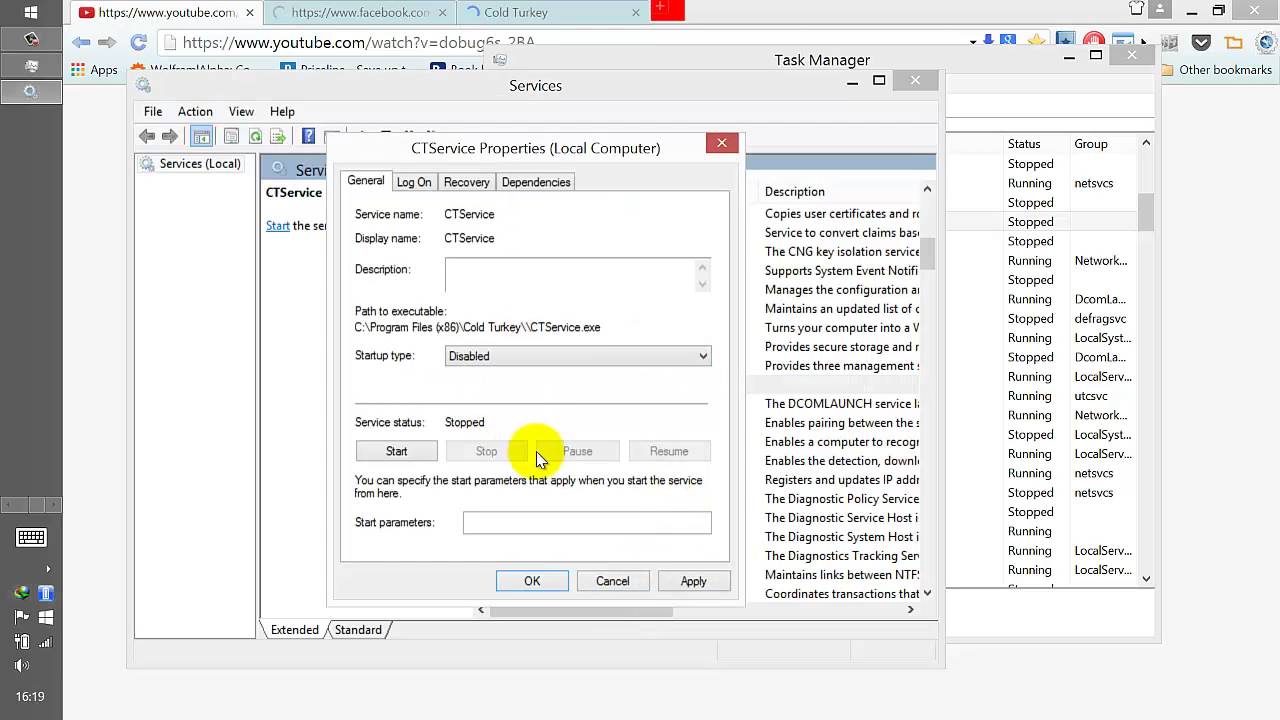Click Task Manager scrollbar down arrow
This screenshot has height=720, width=1280.
coord(1146,578)
